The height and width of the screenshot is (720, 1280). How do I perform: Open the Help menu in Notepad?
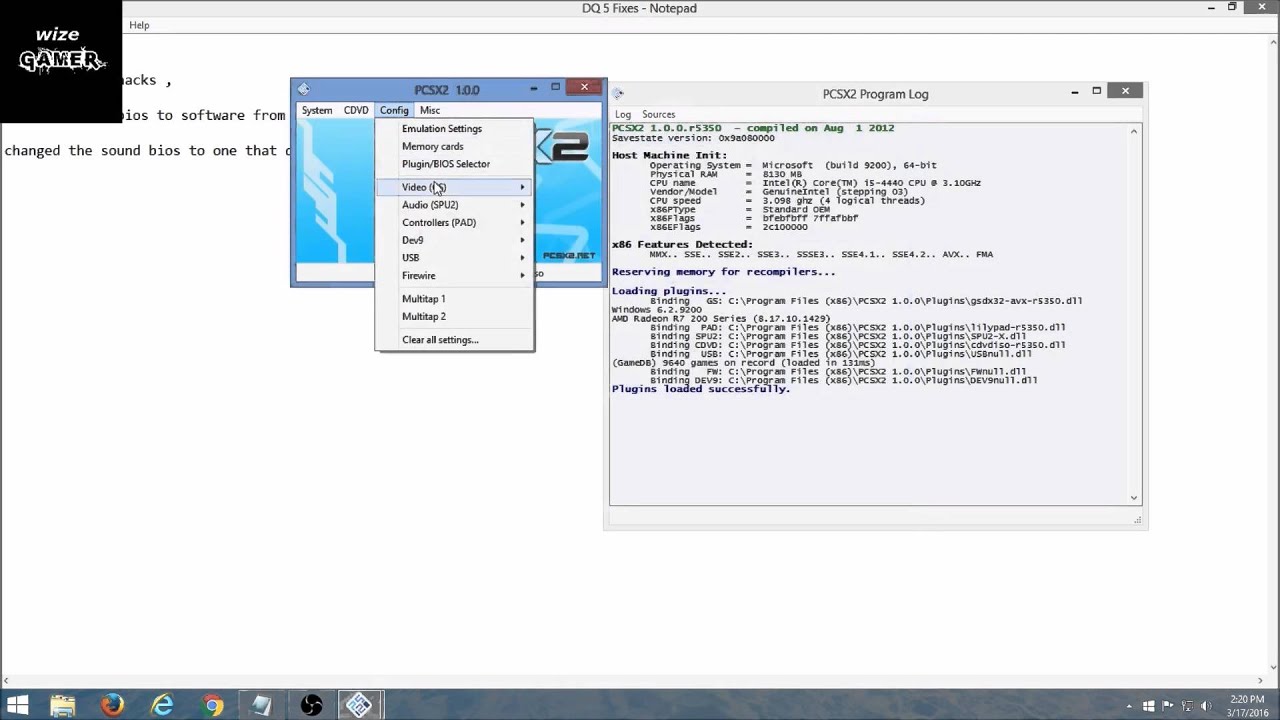coord(139,25)
